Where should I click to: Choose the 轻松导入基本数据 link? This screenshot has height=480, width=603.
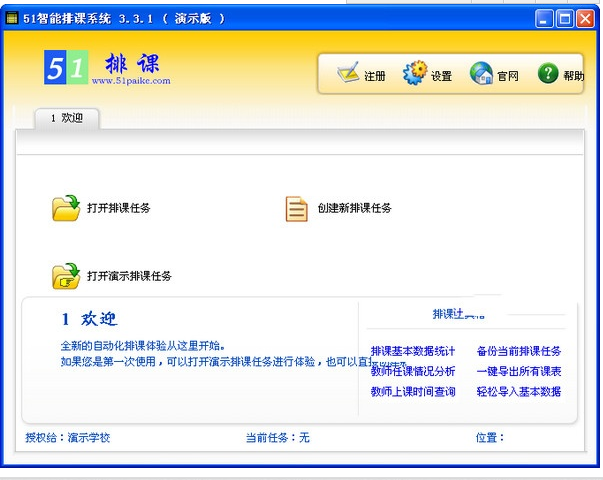(x=518, y=391)
